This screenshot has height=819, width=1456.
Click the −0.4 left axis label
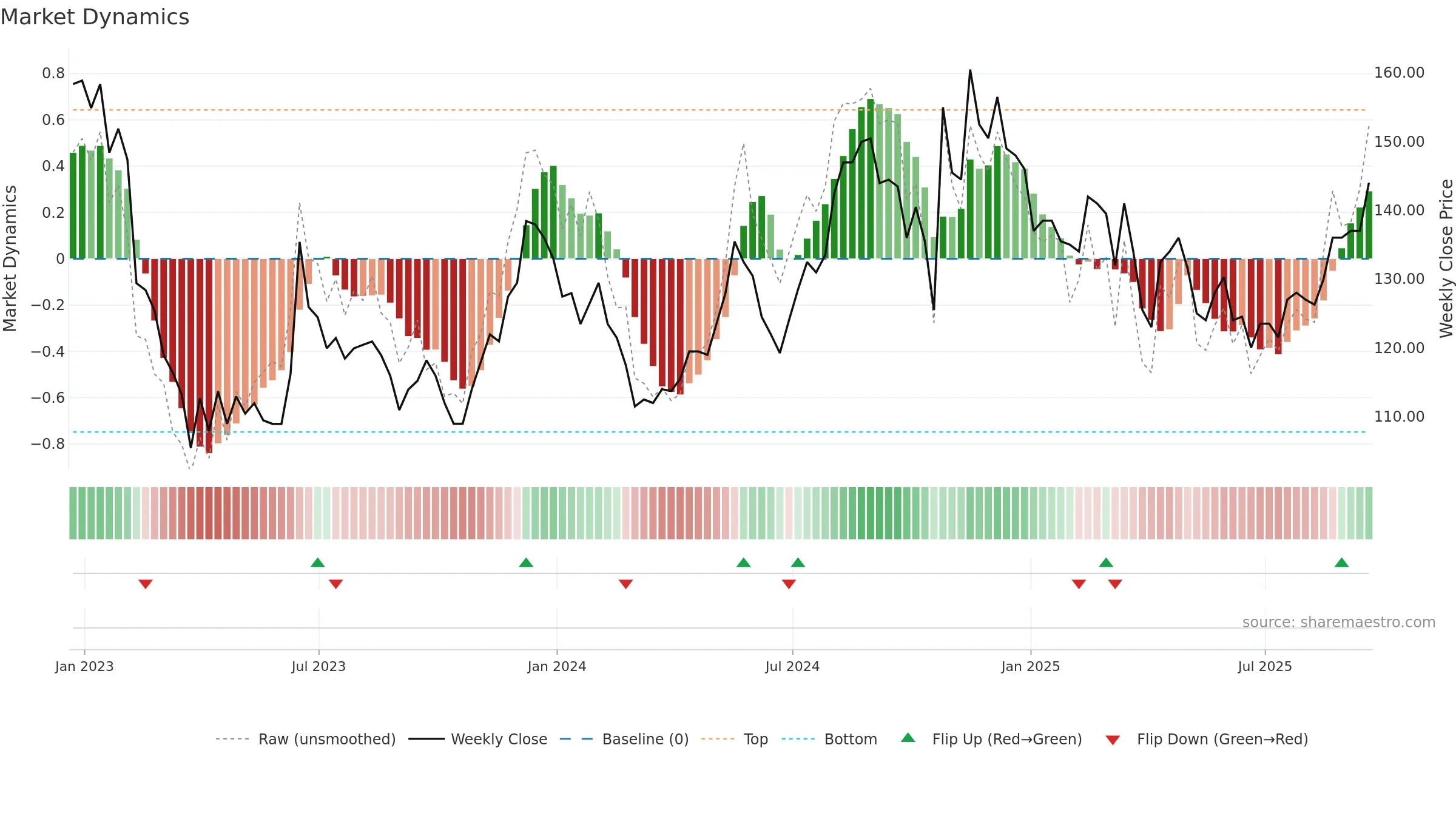[48, 351]
